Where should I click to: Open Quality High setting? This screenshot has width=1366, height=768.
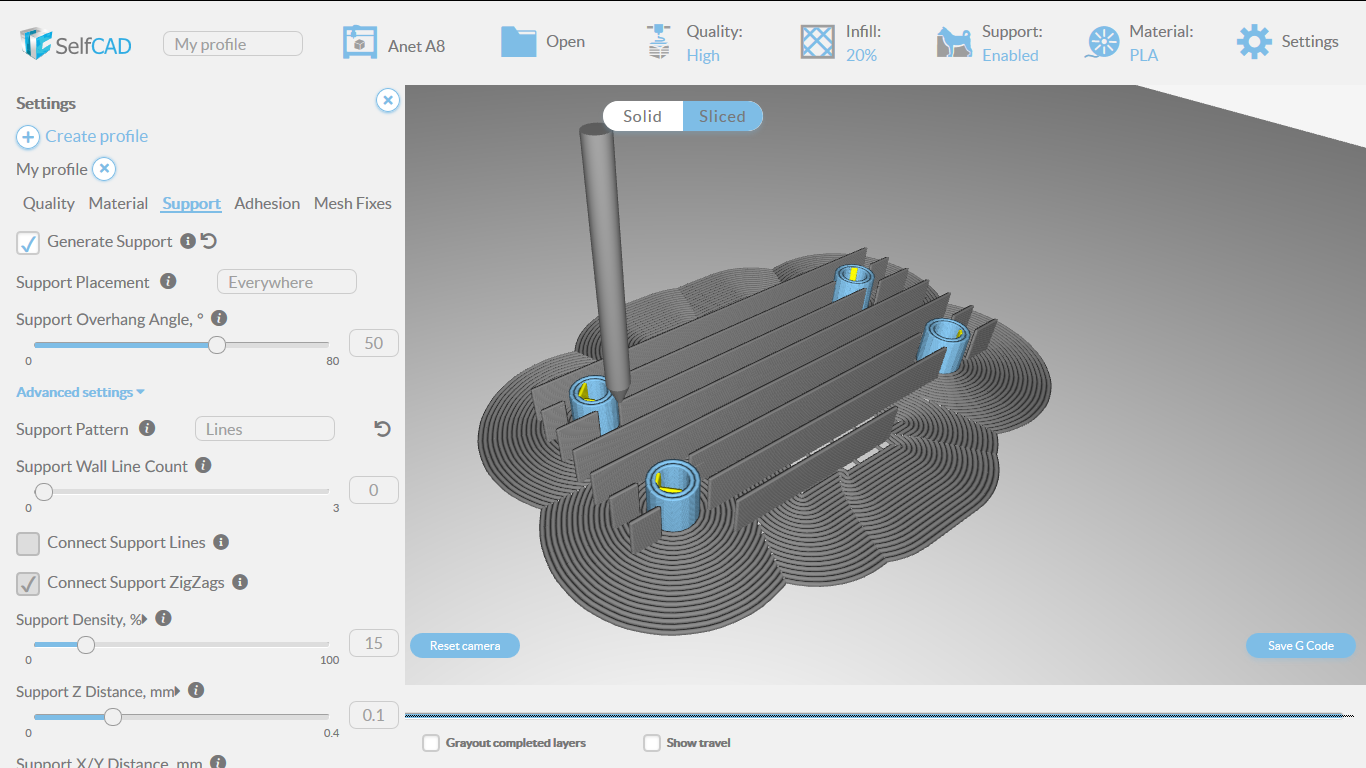pos(703,55)
